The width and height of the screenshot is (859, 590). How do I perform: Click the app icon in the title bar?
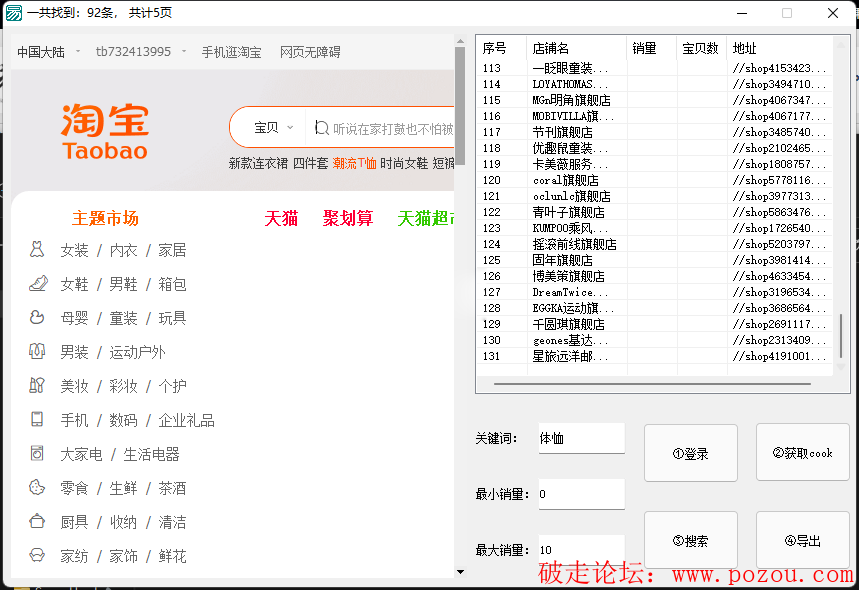point(13,12)
